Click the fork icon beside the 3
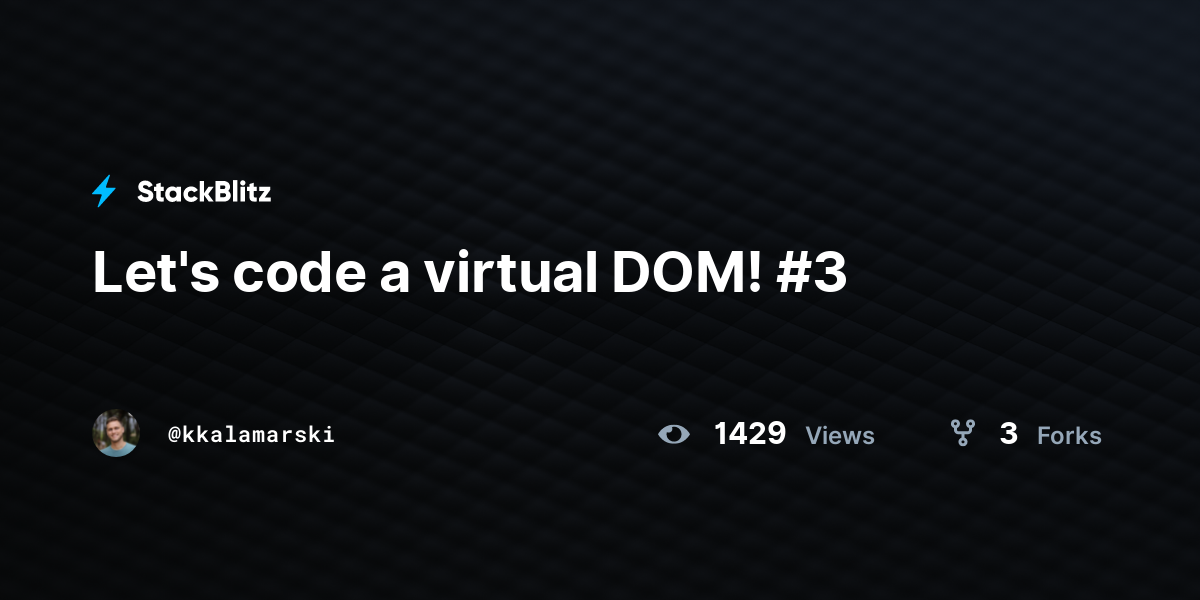1200x600 pixels. (962, 433)
